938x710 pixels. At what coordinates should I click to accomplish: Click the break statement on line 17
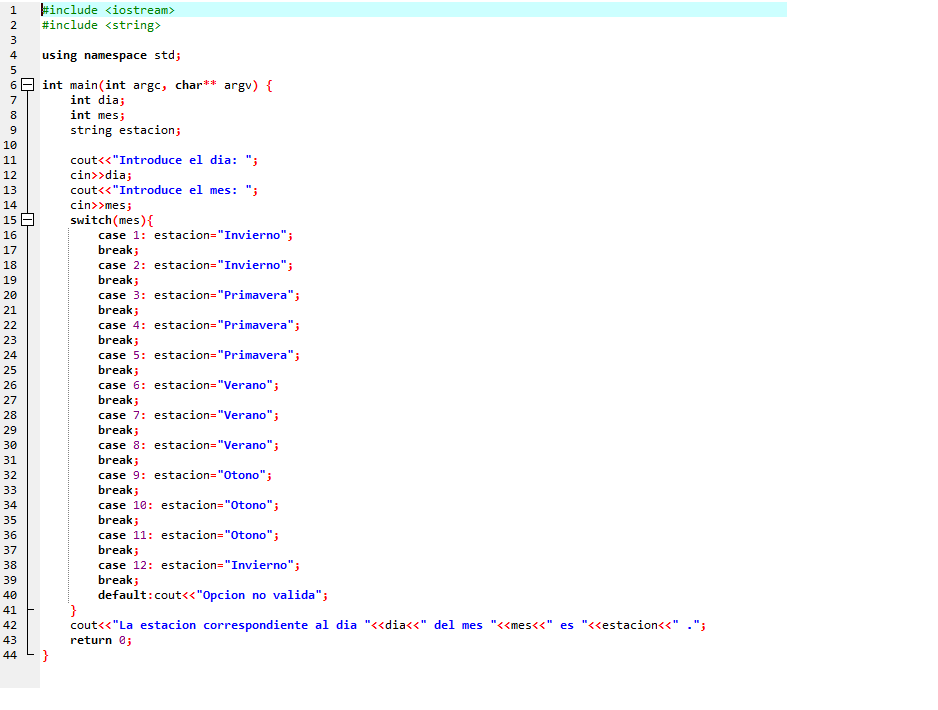pos(118,250)
